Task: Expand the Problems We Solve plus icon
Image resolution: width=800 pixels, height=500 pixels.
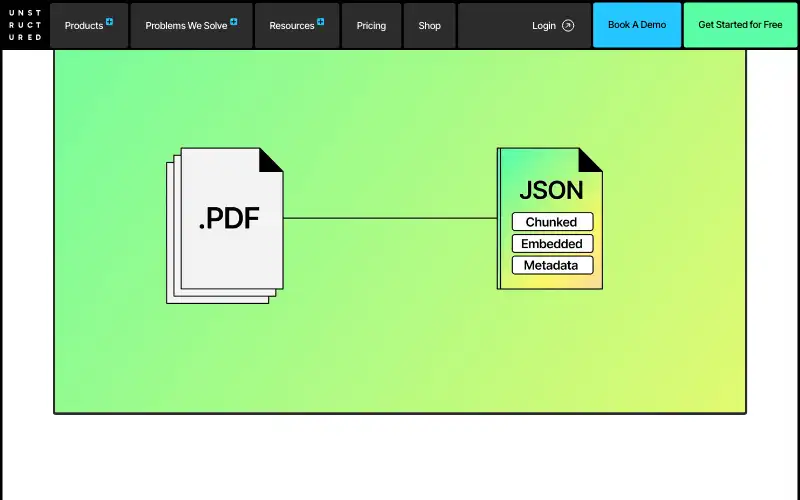Action: (234, 21)
